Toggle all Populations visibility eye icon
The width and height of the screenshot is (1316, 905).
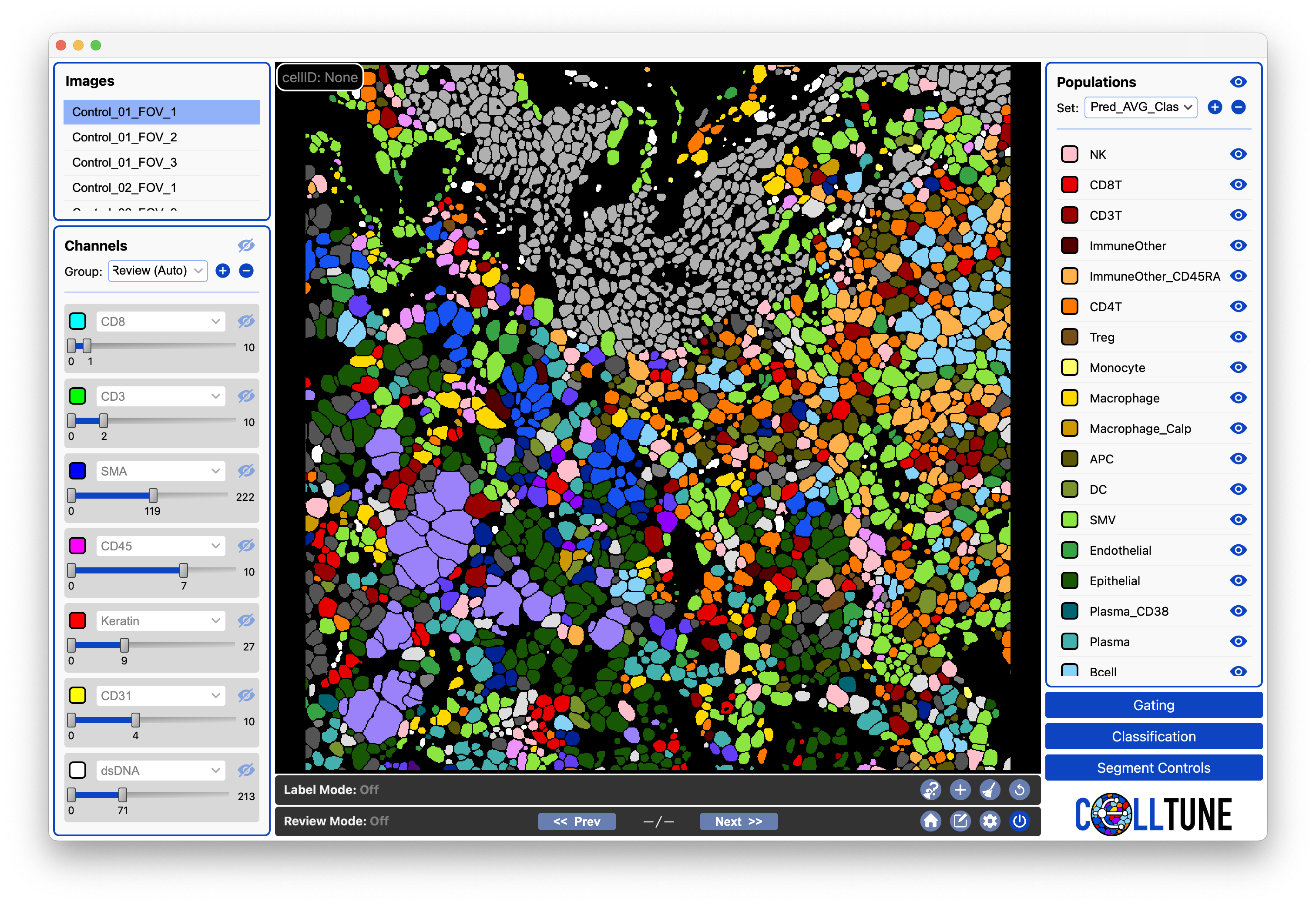(x=1239, y=82)
